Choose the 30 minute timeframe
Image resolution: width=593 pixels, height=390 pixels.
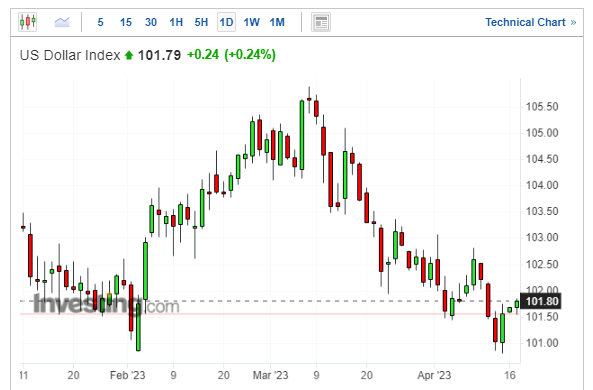(151, 22)
